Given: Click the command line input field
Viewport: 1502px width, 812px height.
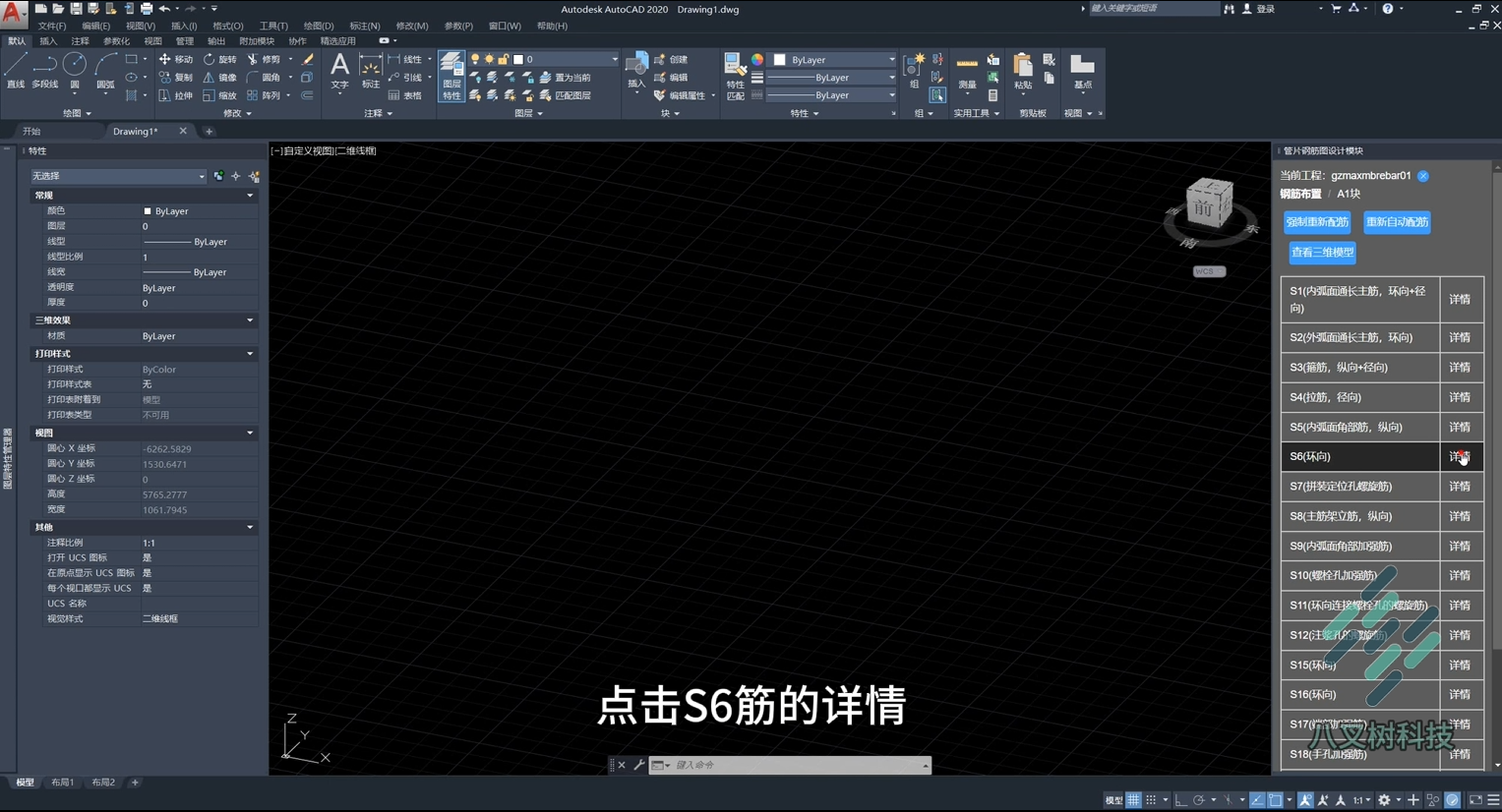Looking at the screenshot, I should 797,765.
